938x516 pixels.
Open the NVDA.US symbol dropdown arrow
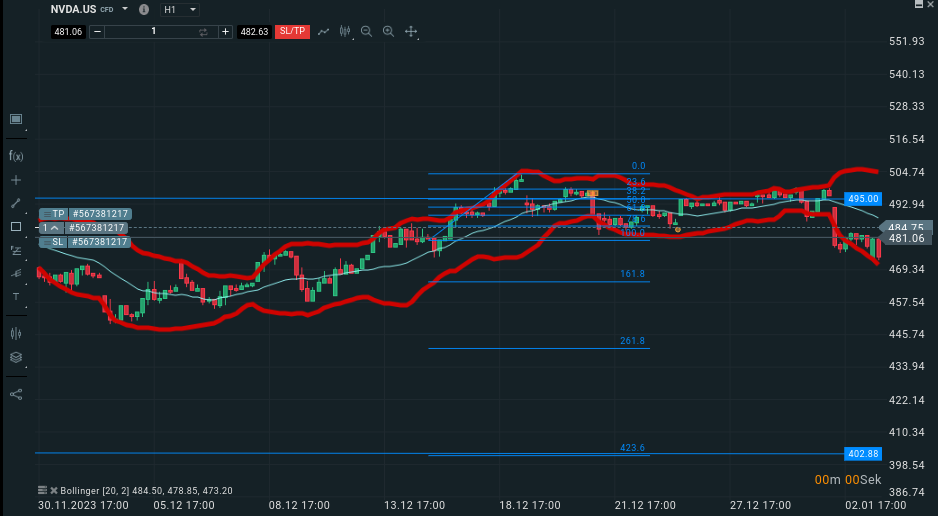point(124,9)
